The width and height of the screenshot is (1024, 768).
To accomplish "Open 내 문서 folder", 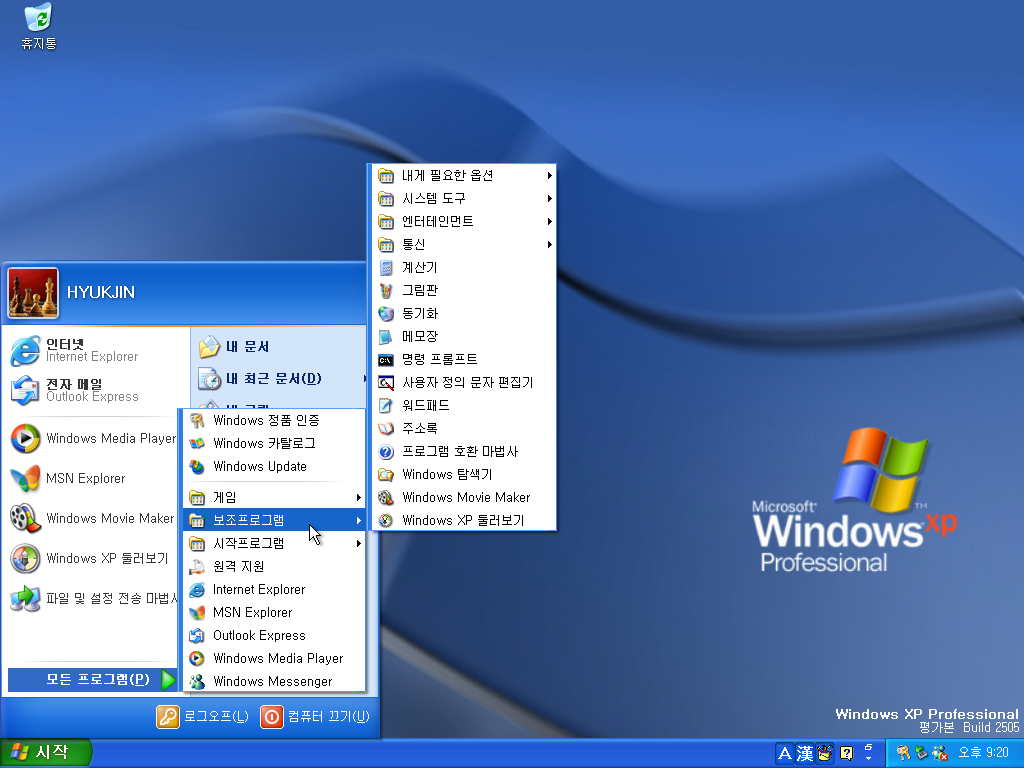I will point(280,347).
